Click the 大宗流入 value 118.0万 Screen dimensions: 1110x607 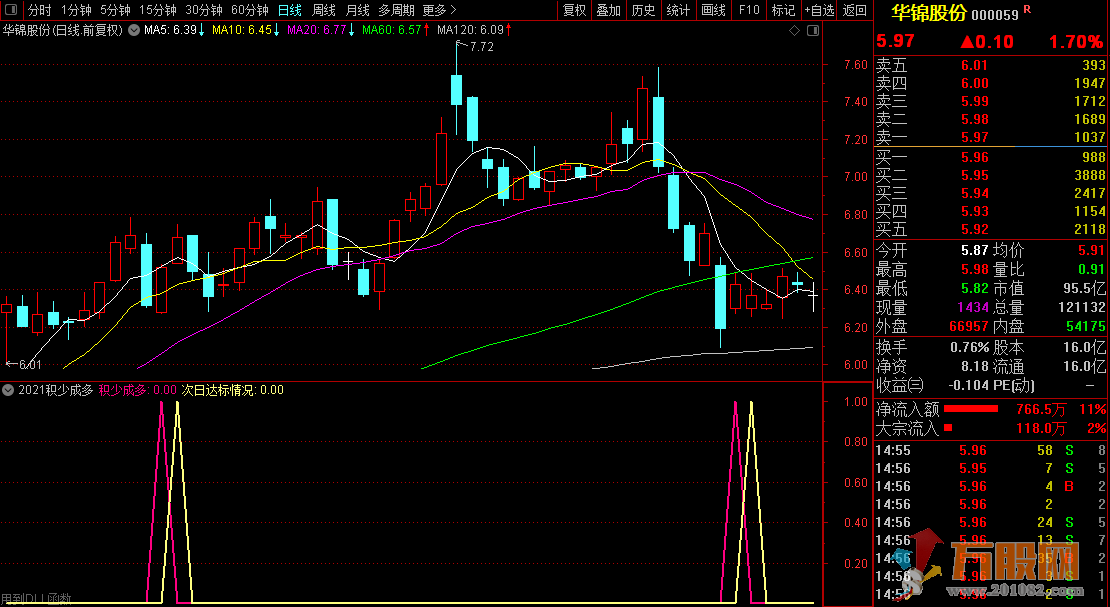click(1040, 428)
